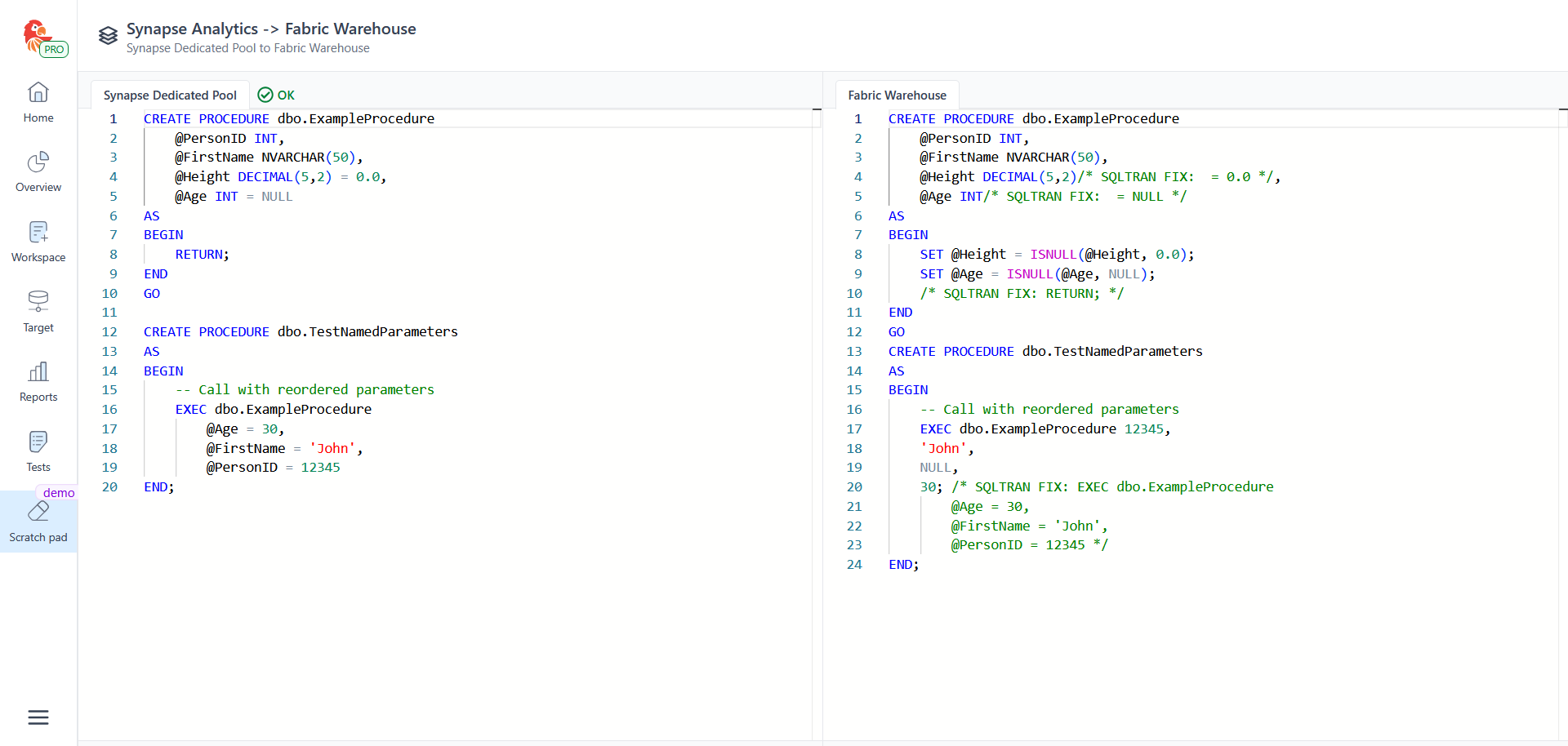Place cursor on RETURN; in source editor
Screen dimensions: 1568x746
[202, 255]
